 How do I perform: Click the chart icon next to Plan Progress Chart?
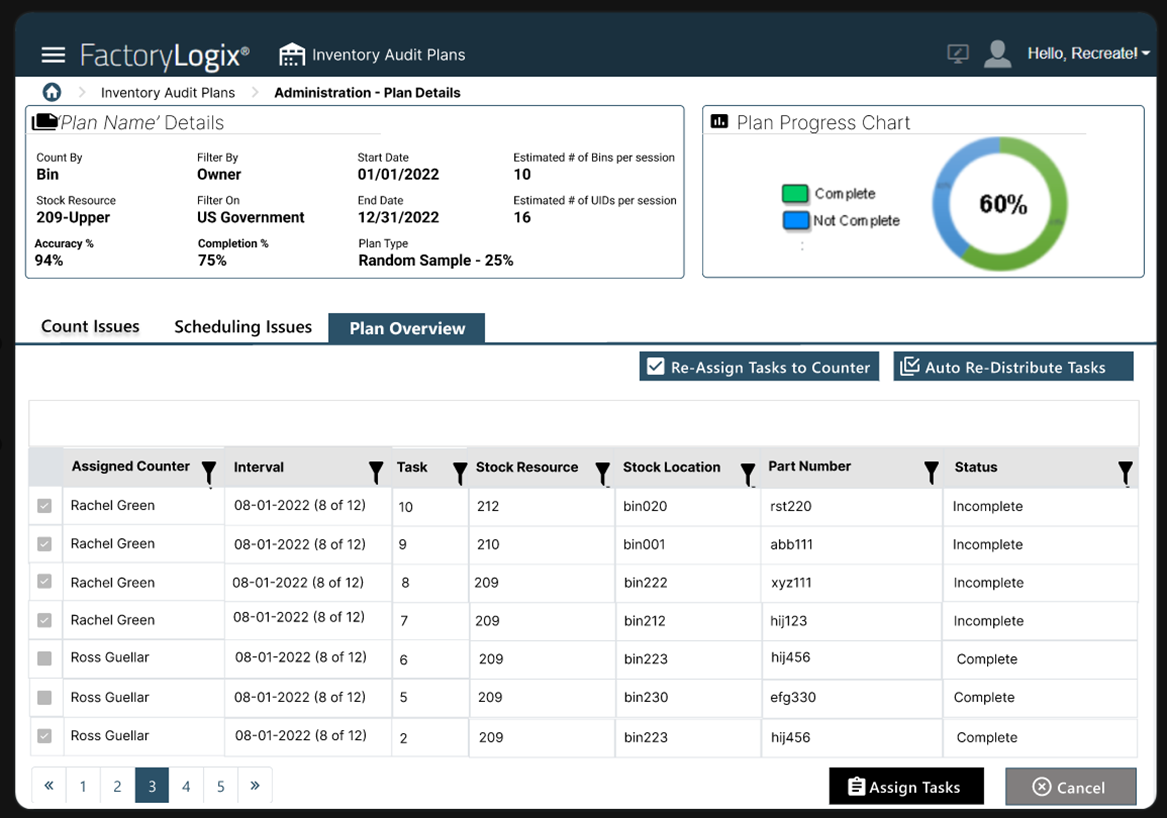click(x=720, y=121)
